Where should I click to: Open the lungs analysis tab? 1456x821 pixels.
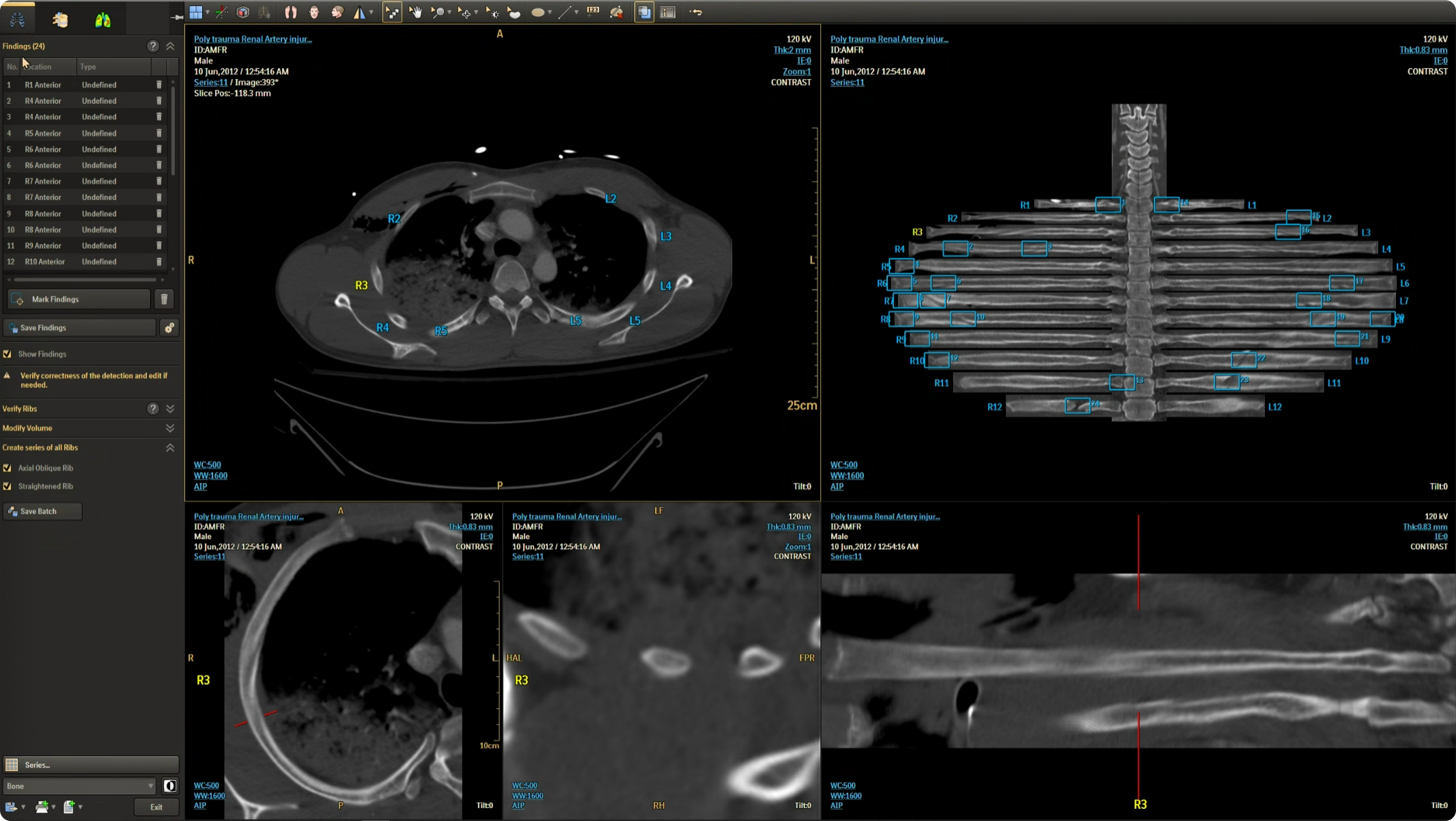click(x=103, y=20)
